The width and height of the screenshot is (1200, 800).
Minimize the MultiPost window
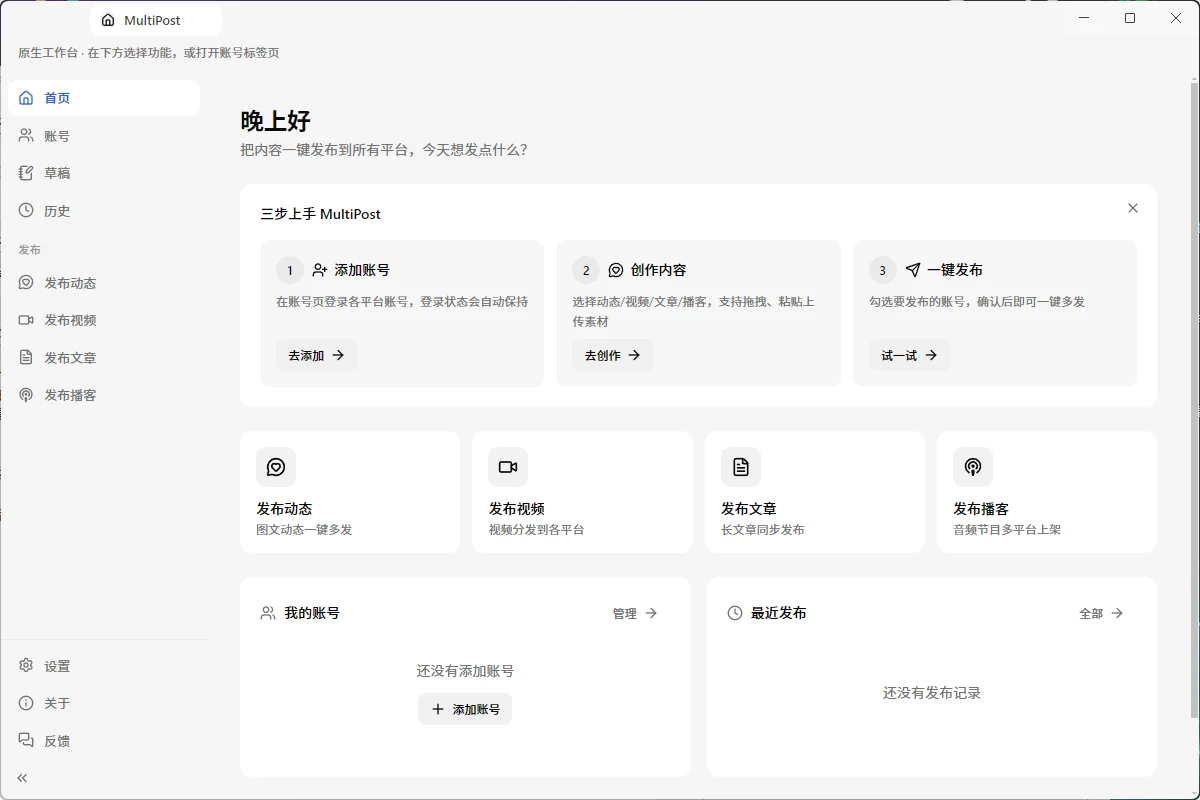(1084, 18)
